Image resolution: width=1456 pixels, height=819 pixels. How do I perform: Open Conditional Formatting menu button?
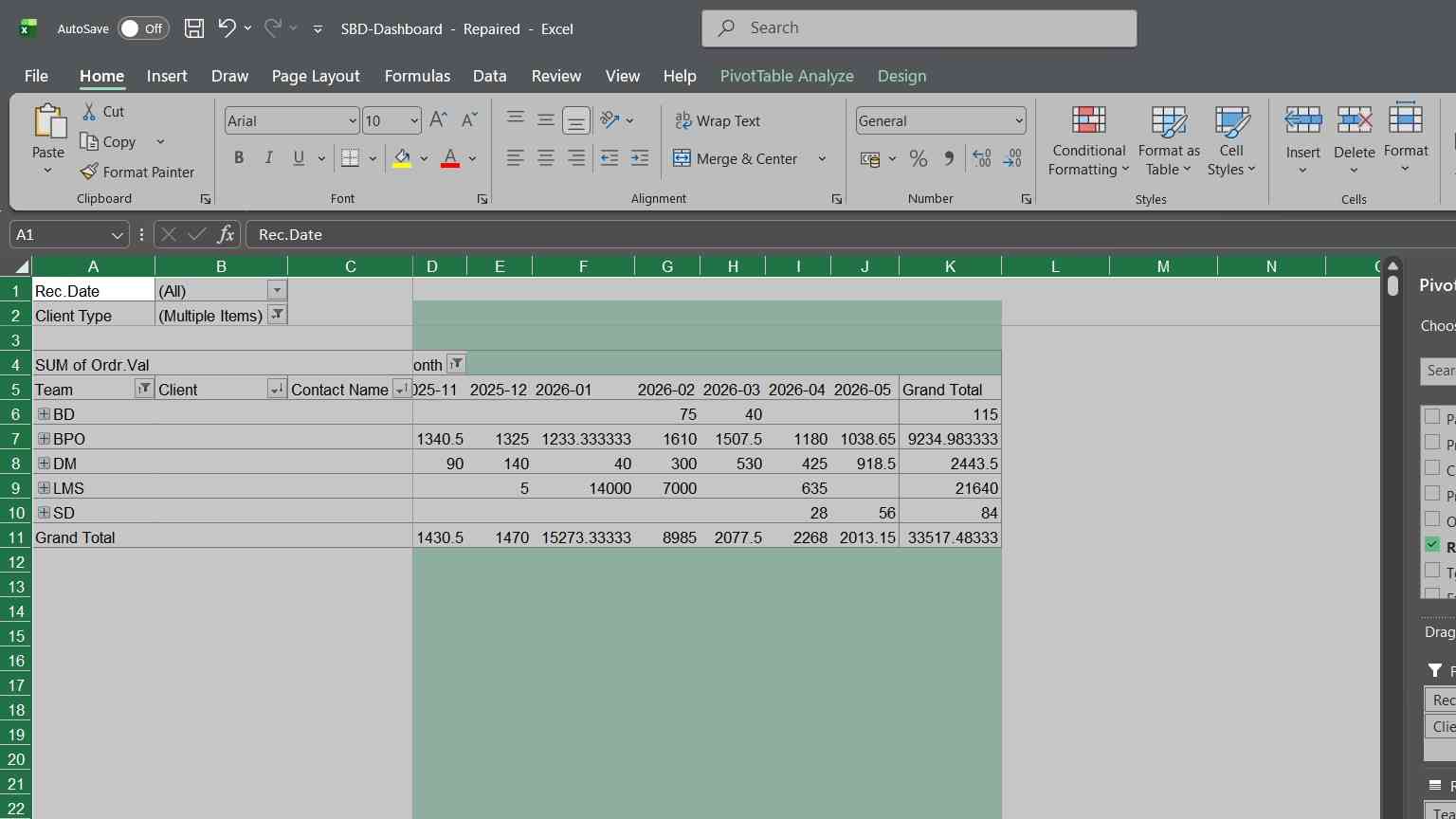click(1088, 141)
